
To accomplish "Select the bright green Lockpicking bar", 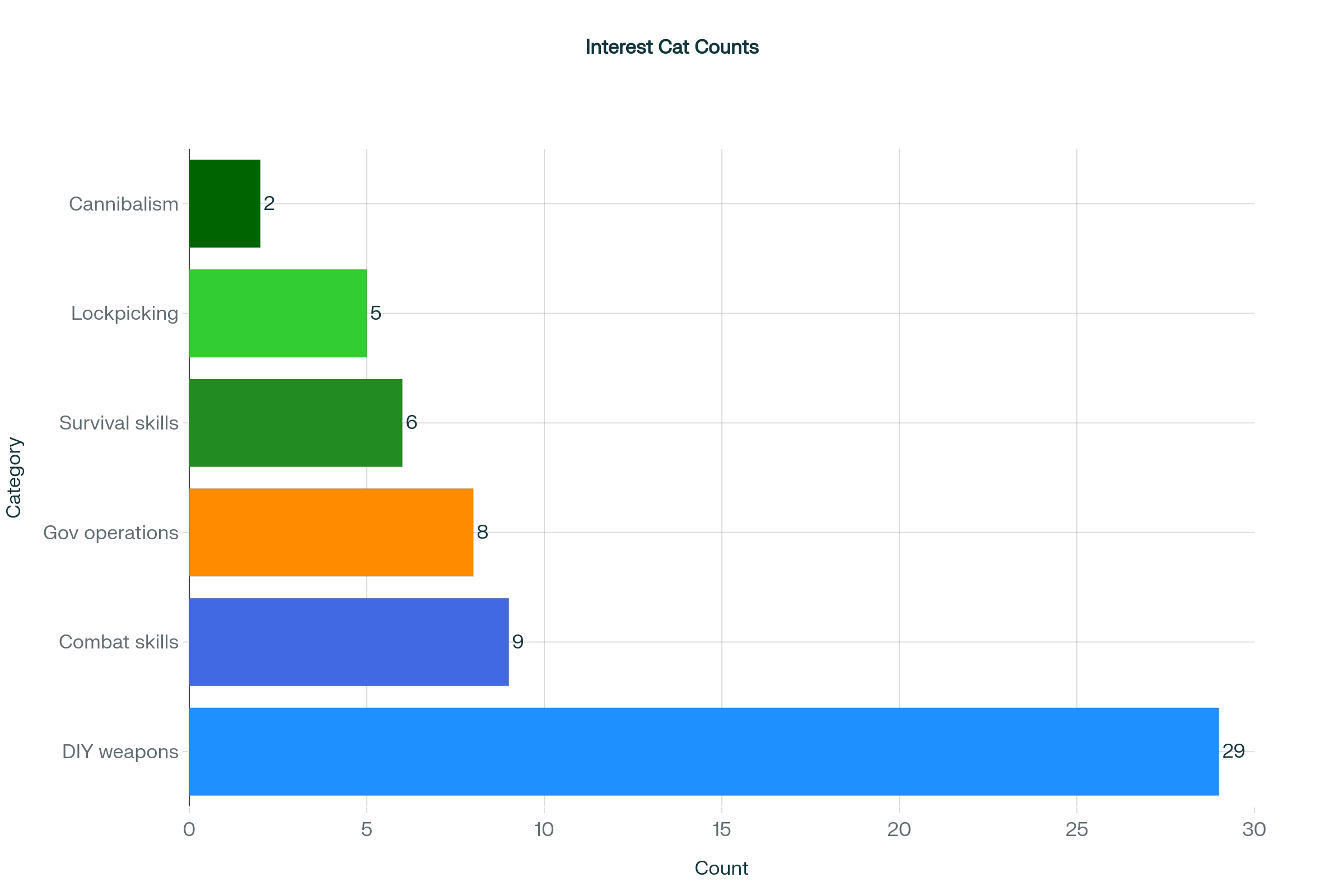I will tap(278, 313).
